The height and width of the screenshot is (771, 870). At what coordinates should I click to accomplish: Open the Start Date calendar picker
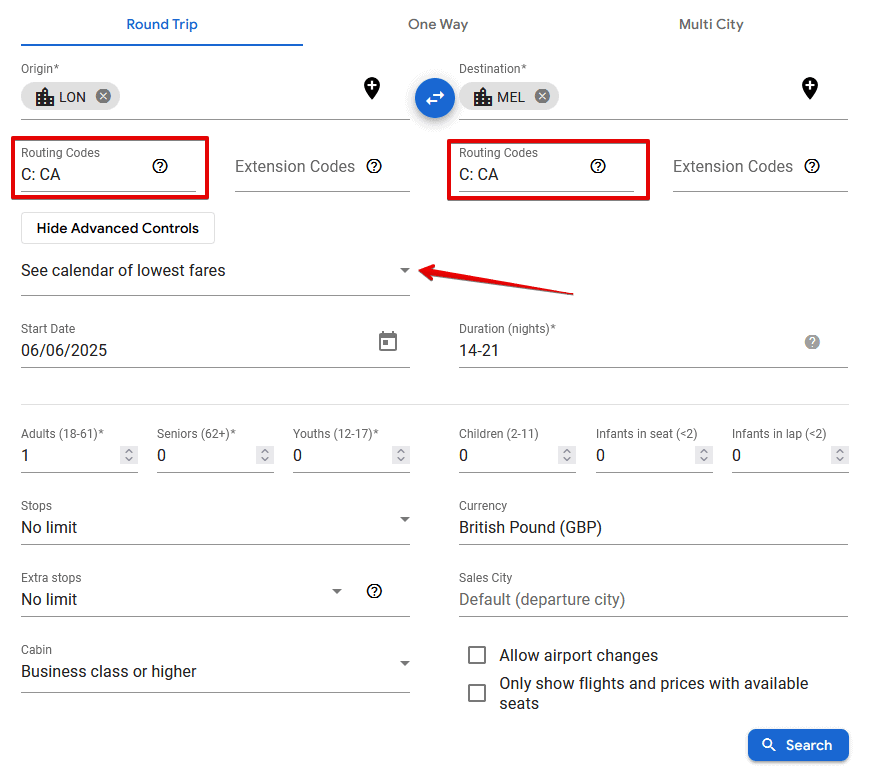(x=388, y=342)
